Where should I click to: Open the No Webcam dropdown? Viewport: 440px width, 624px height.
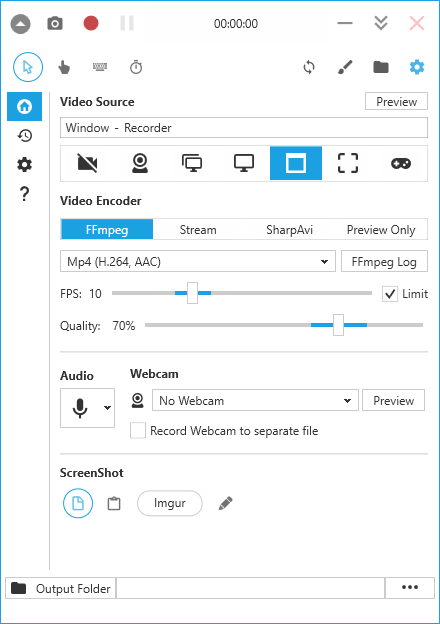[x=255, y=400]
